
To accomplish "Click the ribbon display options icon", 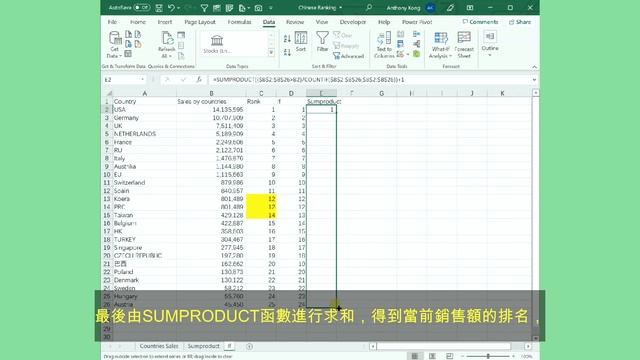I will [470, 8].
